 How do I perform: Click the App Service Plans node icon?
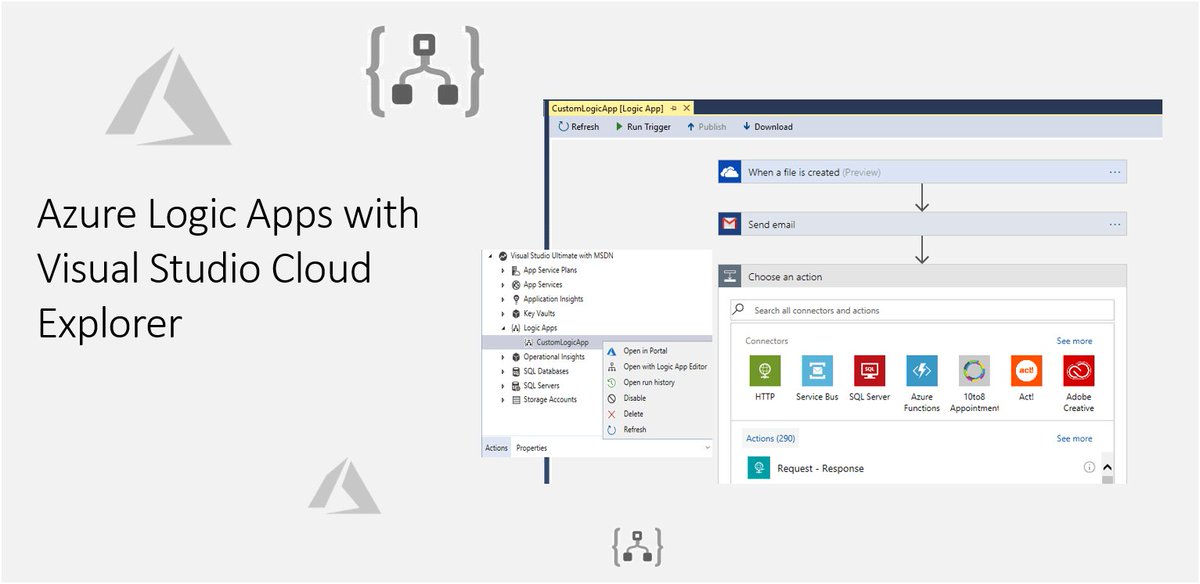515,270
